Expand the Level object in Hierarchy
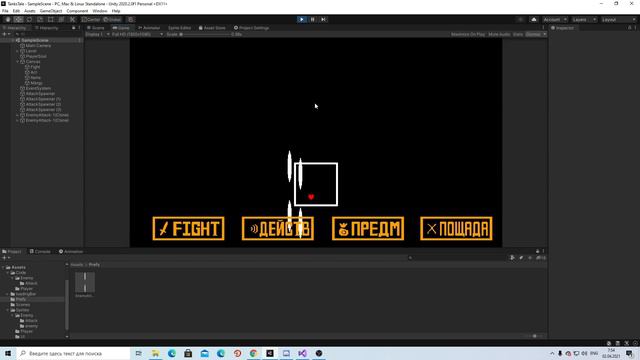 (18, 51)
